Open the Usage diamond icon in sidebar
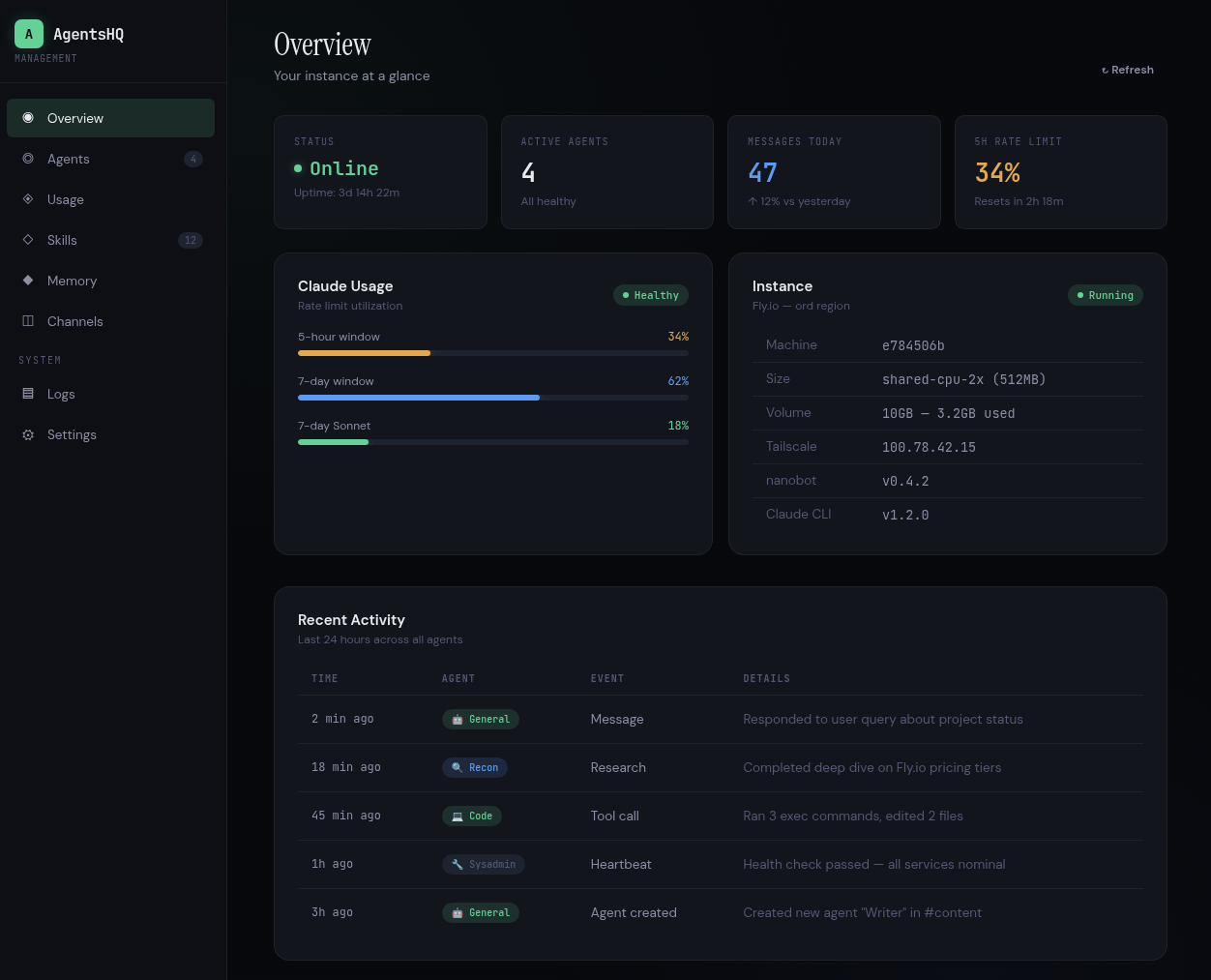Screen dimensions: 1211x980 tap(28, 199)
